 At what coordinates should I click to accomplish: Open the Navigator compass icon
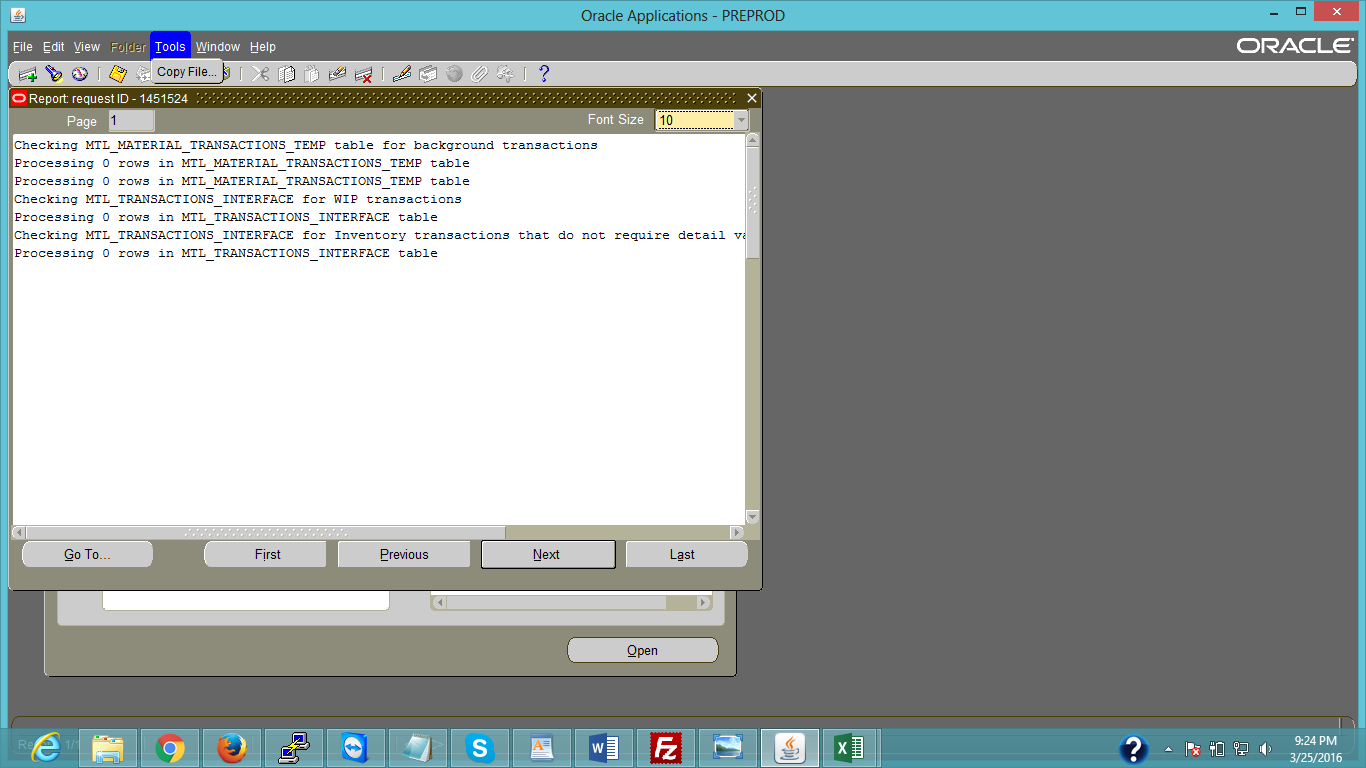tap(79, 74)
